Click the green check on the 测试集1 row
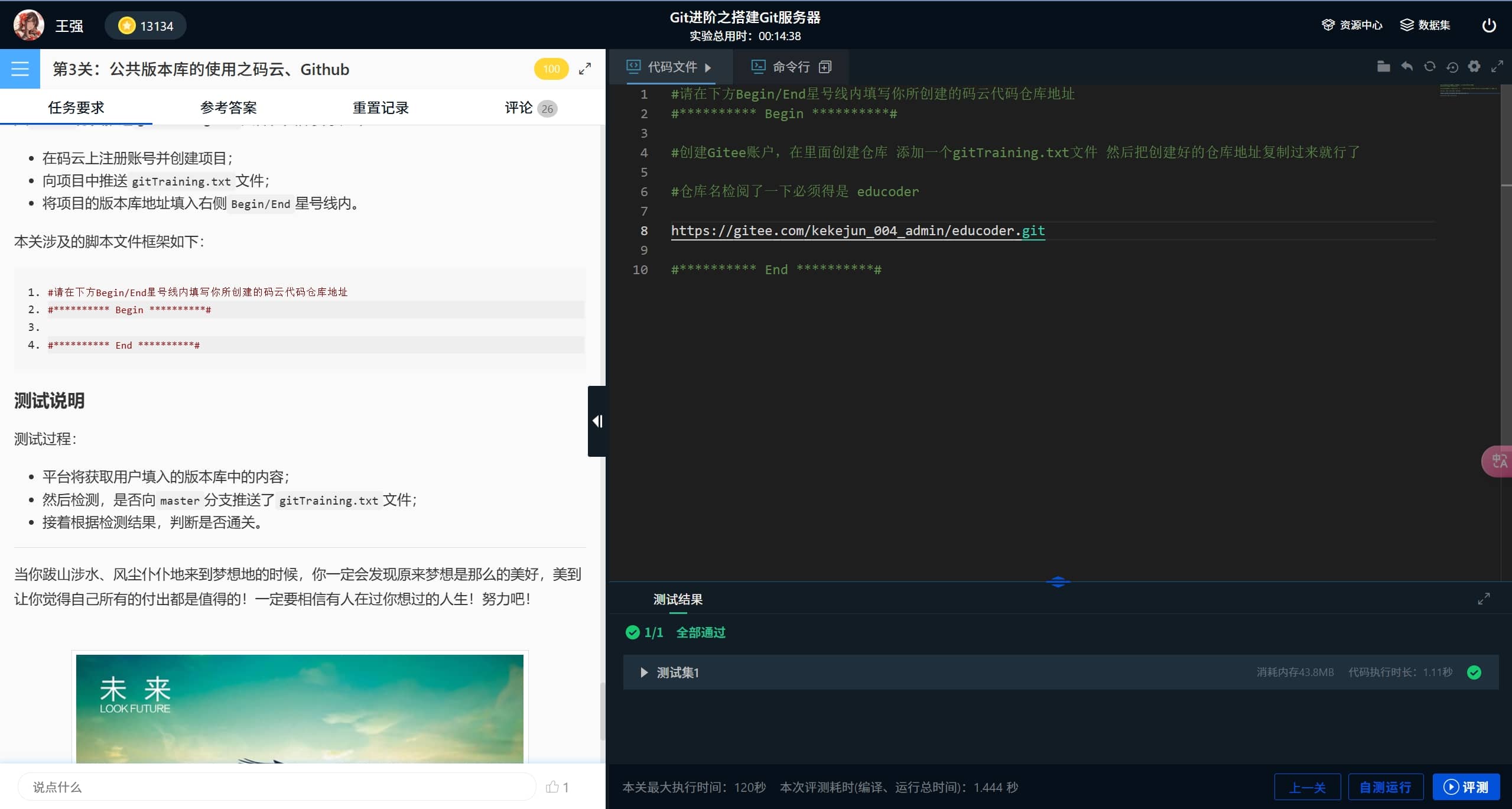1512x809 pixels. 1474,672
